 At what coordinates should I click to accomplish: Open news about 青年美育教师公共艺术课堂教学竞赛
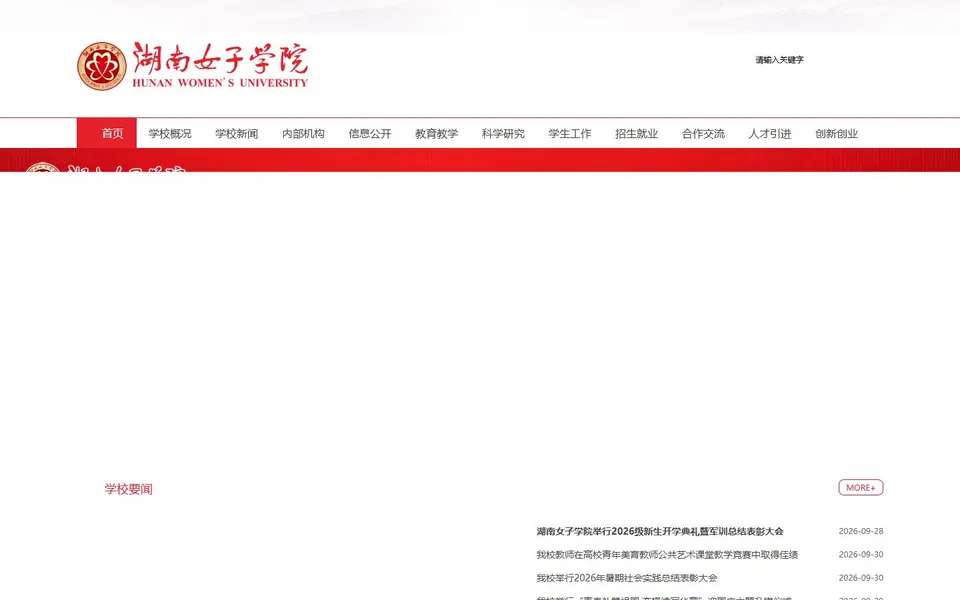coord(667,555)
